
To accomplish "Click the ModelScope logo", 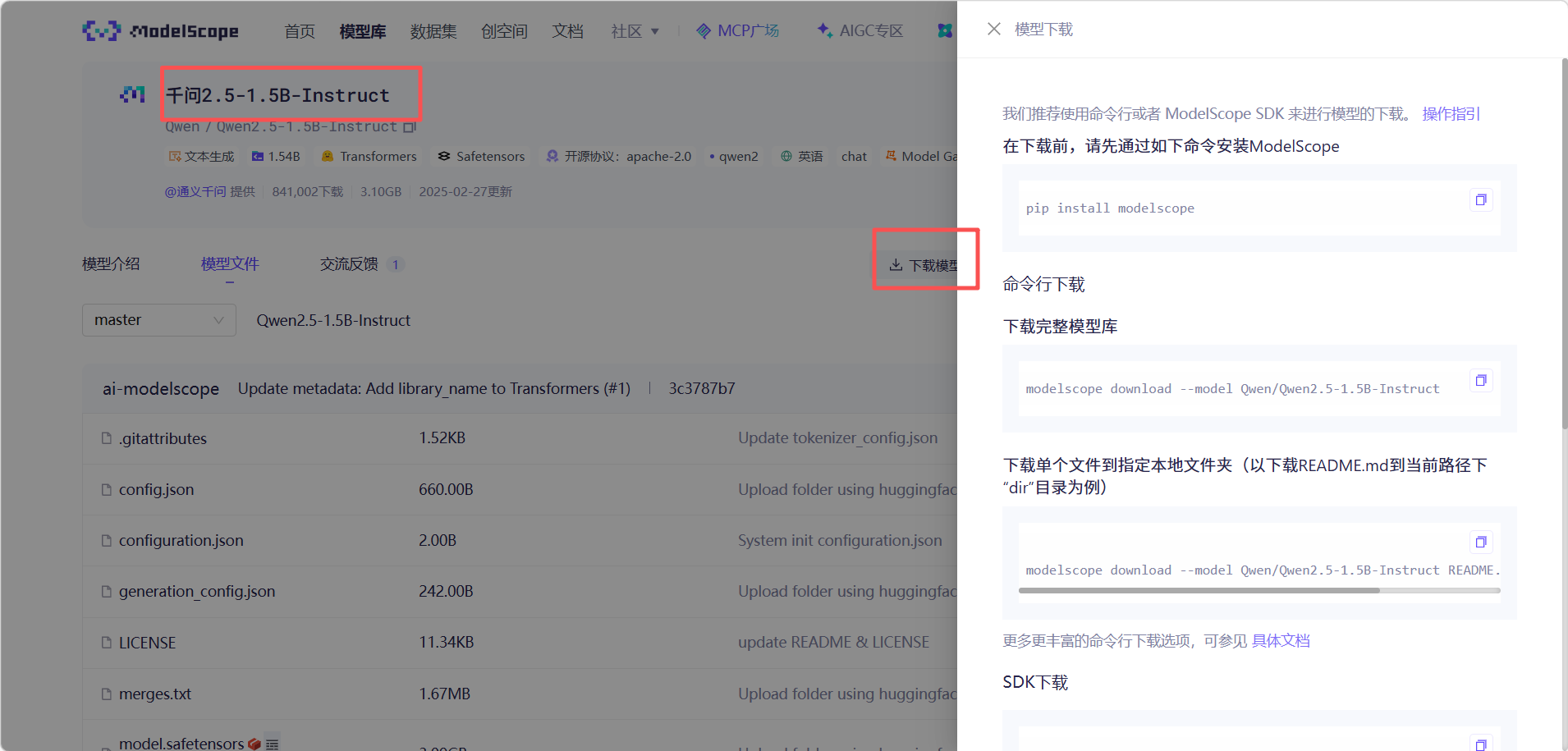I will (x=161, y=31).
